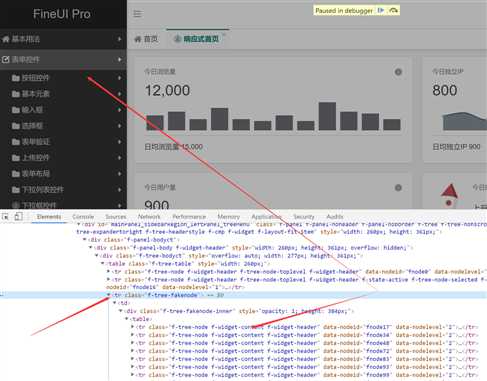
Task: Click the folder icon of 表单验证
Action: [16, 142]
